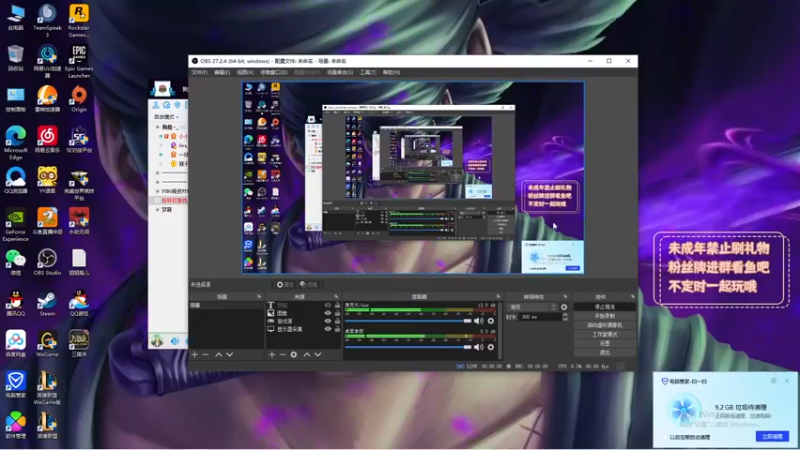Expand the PUBG channel tree node
The image size is (800, 450).
tap(158, 191)
